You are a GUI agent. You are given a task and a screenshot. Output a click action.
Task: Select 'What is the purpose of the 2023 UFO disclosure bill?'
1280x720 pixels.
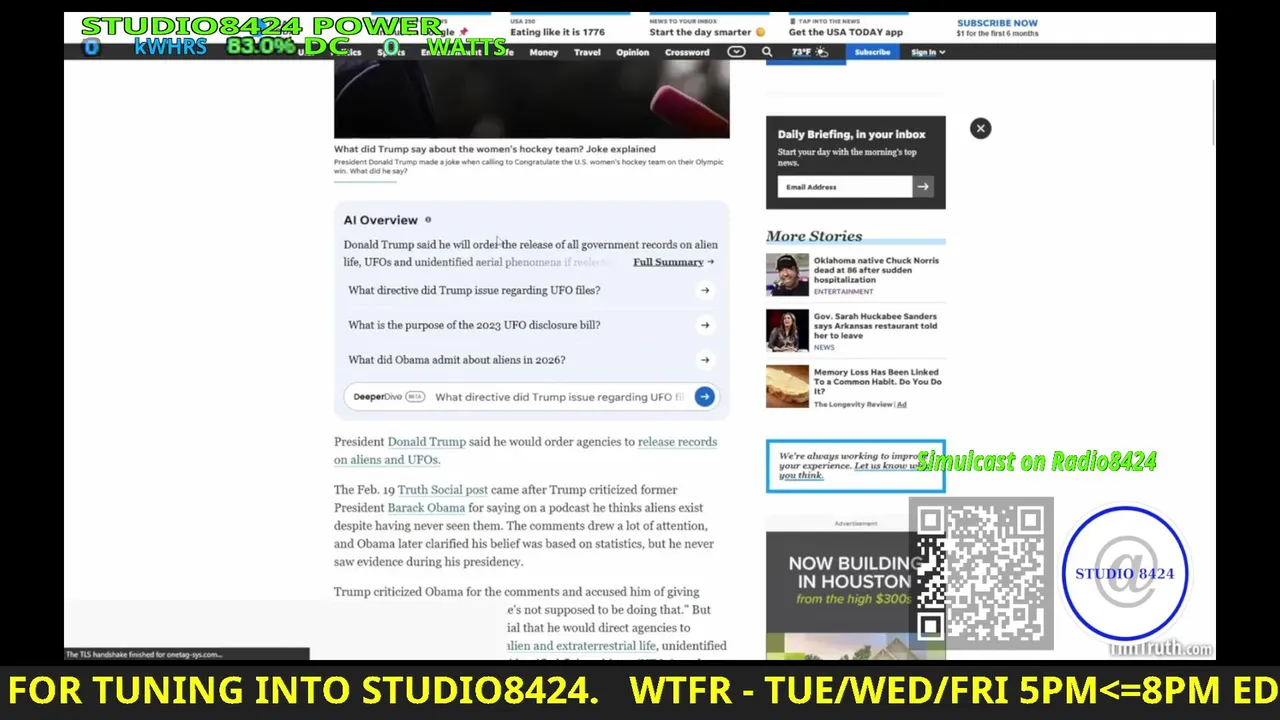474,325
